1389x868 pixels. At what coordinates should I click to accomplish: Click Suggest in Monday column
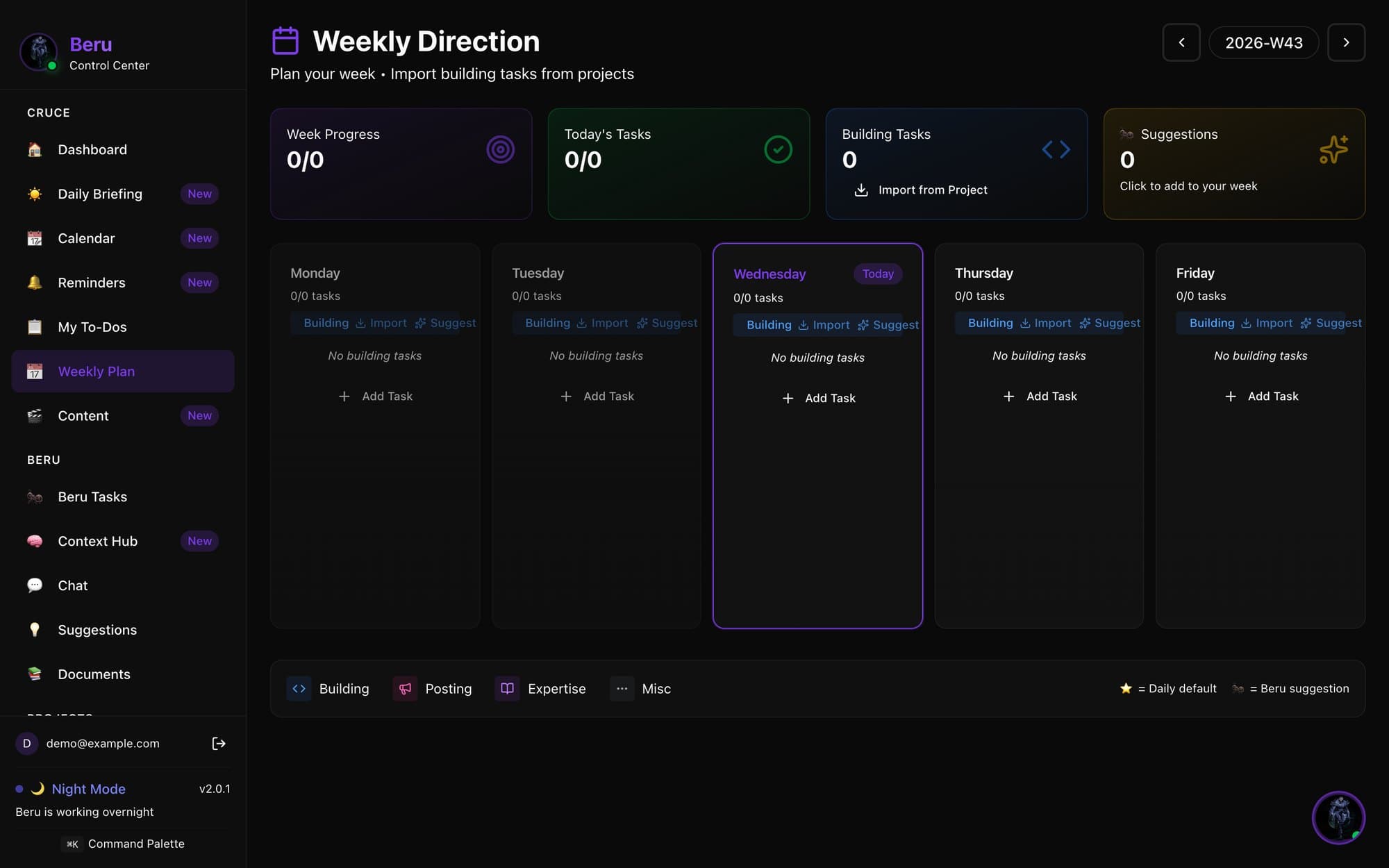(x=445, y=323)
